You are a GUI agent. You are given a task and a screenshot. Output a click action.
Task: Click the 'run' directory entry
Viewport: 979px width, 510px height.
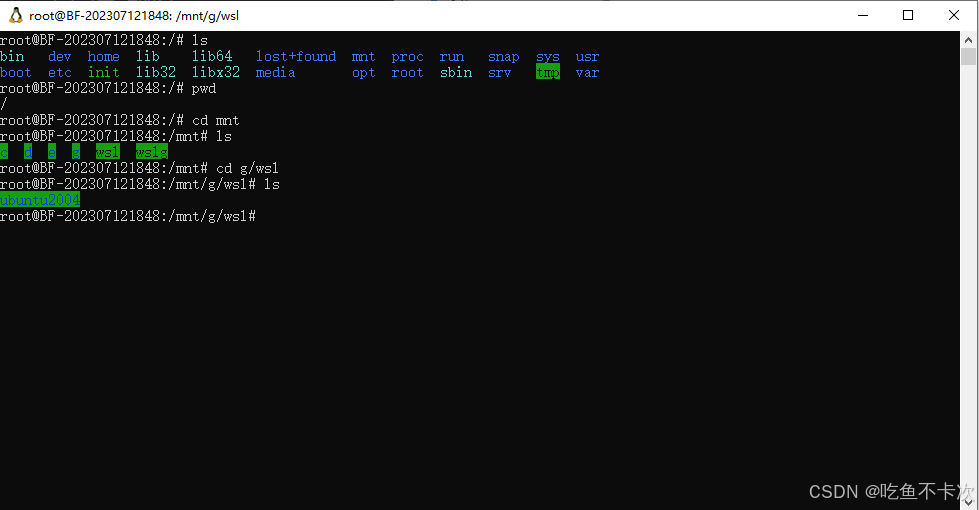[x=452, y=57]
